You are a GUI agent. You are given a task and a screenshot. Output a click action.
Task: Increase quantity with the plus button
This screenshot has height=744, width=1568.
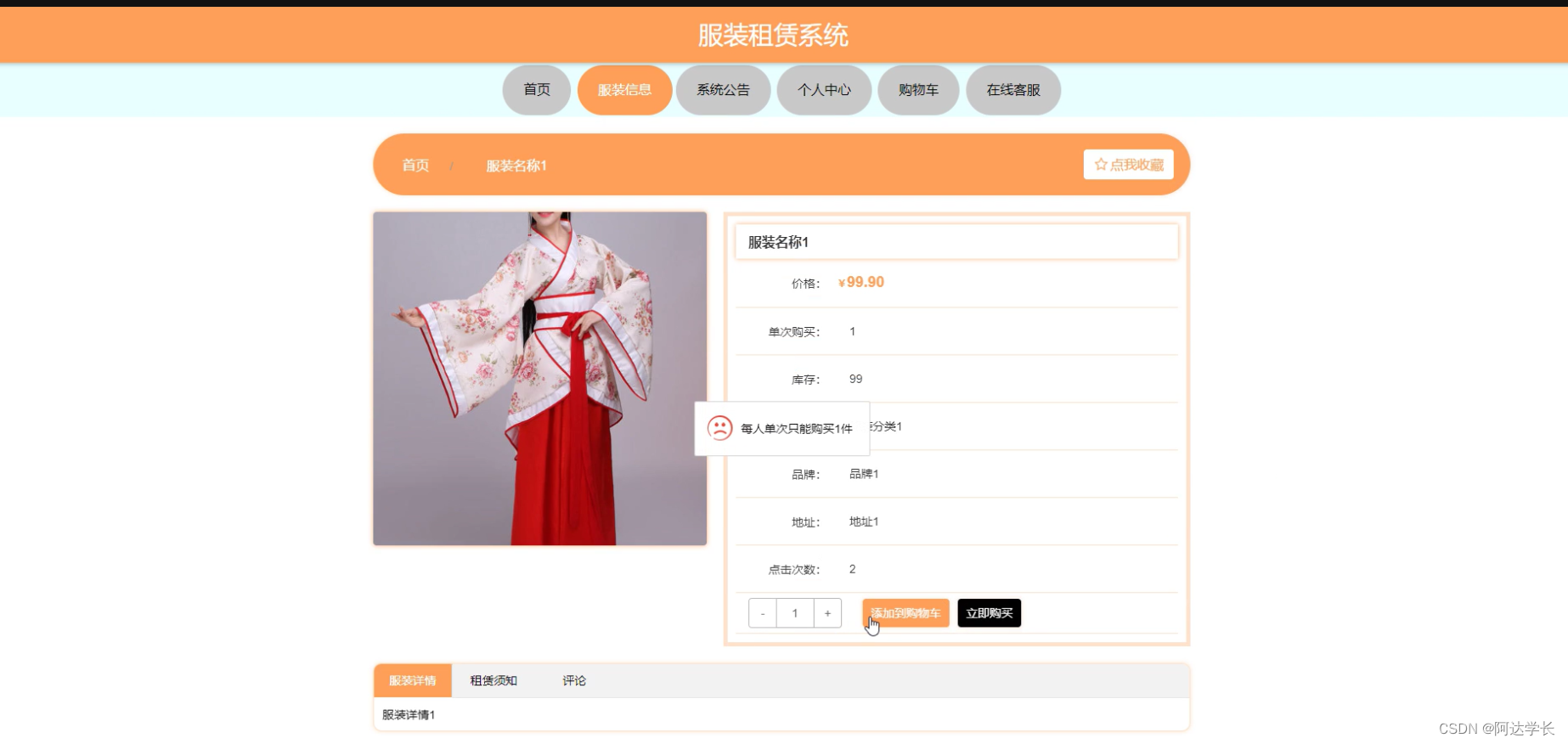pos(827,613)
